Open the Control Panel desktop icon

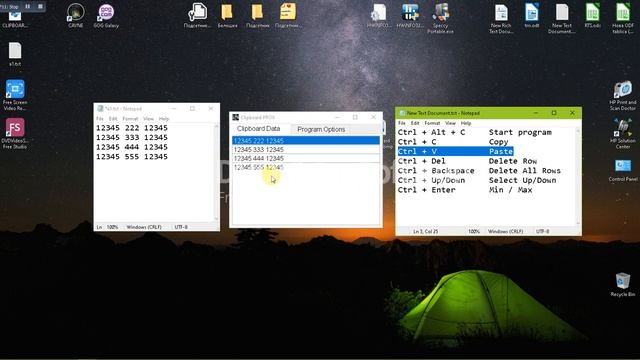point(623,171)
